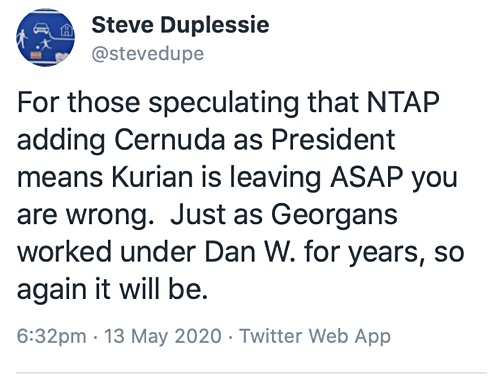Click the car icon inside the avatar
The height and width of the screenshot is (377, 500).
click(x=41, y=29)
